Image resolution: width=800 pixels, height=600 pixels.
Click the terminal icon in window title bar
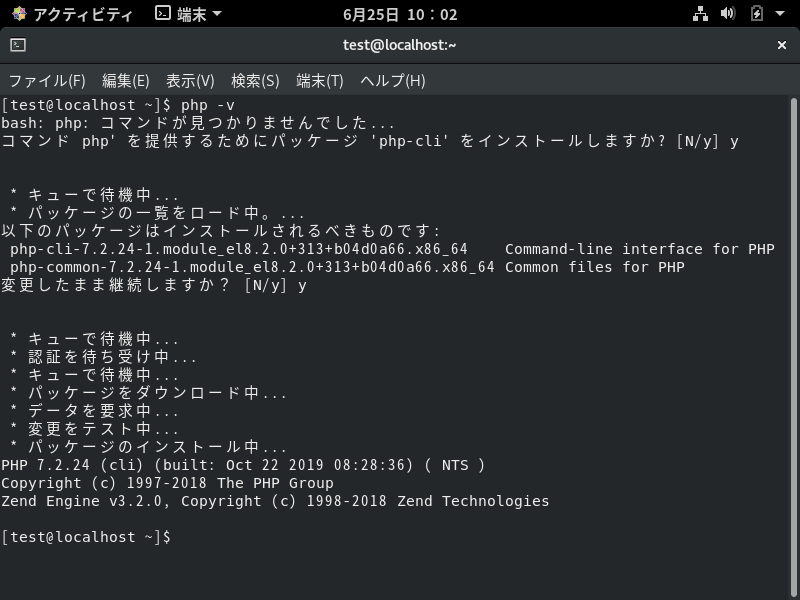click(16, 45)
